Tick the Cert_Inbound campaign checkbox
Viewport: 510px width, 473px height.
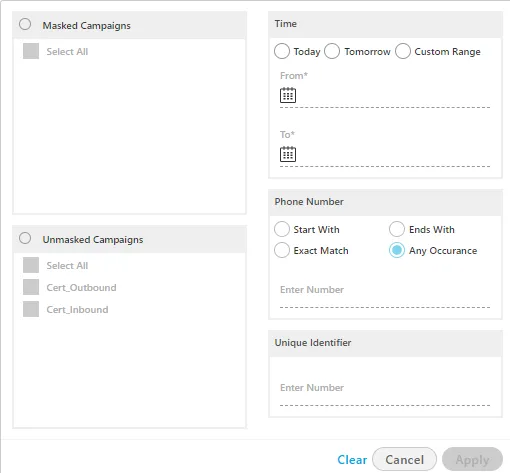click(31, 309)
